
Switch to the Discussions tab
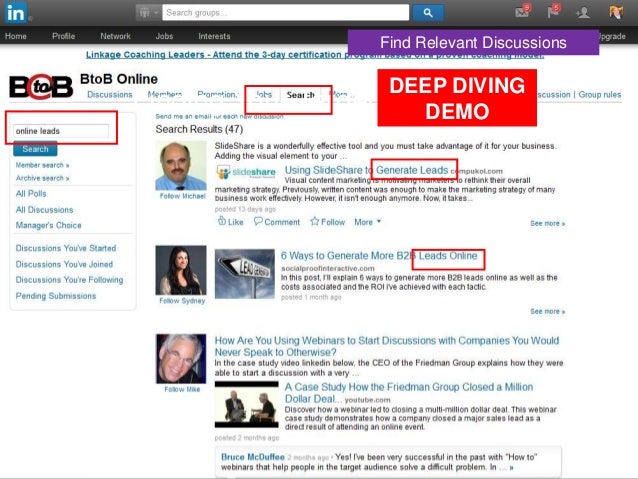click(x=110, y=94)
